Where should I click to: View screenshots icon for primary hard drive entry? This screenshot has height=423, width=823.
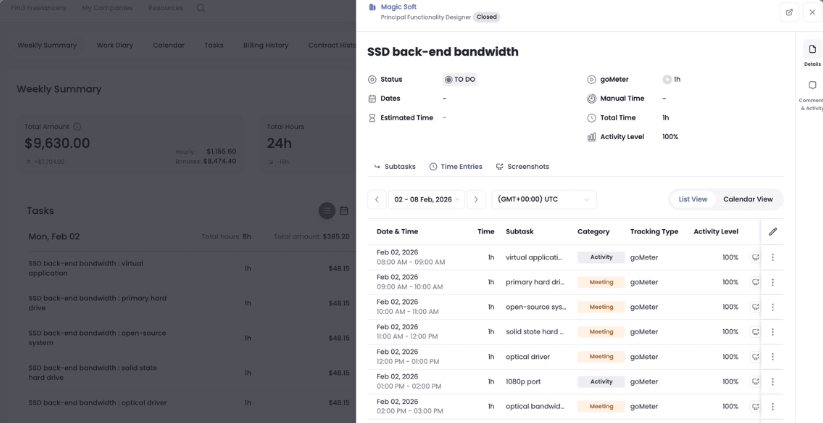(x=756, y=282)
